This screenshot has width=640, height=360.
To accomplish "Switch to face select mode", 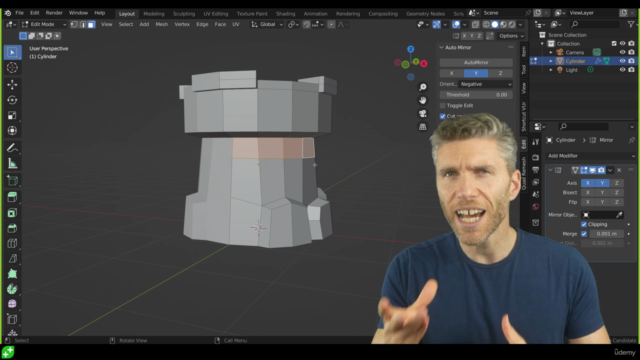I will 91,24.
